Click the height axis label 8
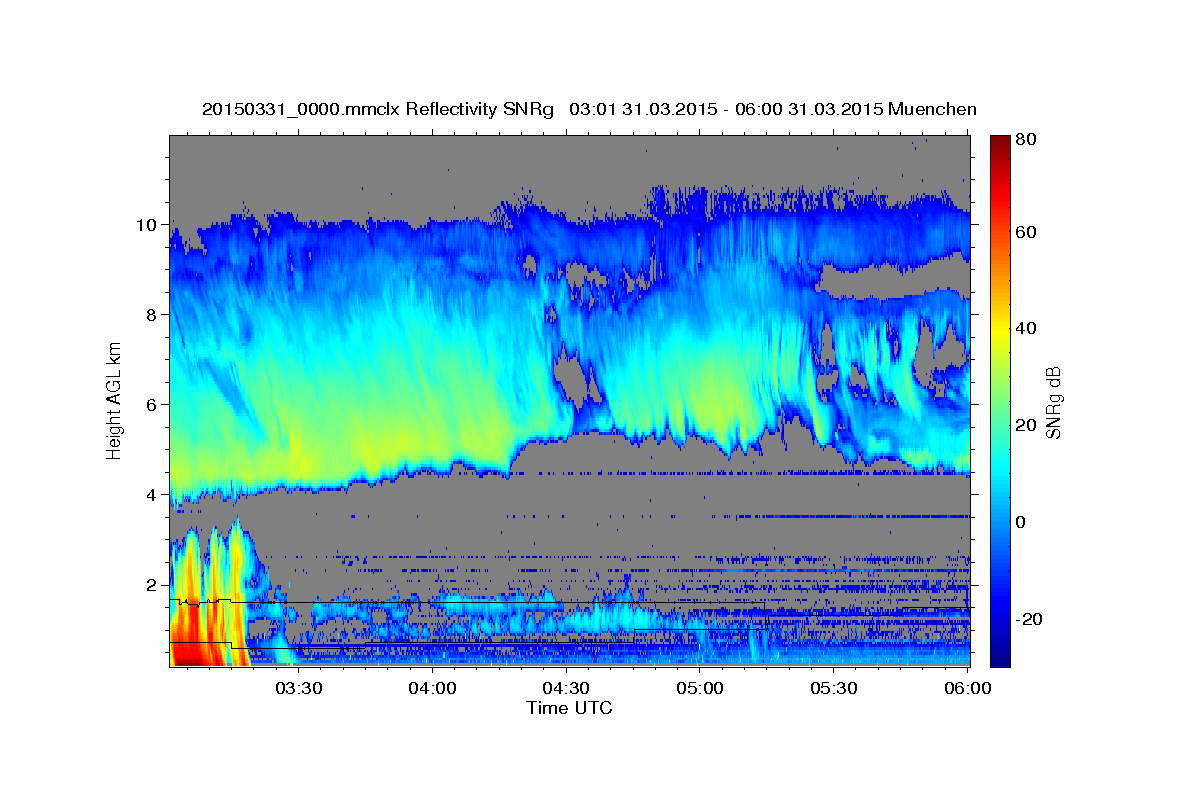The height and width of the screenshot is (800, 1200). pyautogui.click(x=152, y=315)
